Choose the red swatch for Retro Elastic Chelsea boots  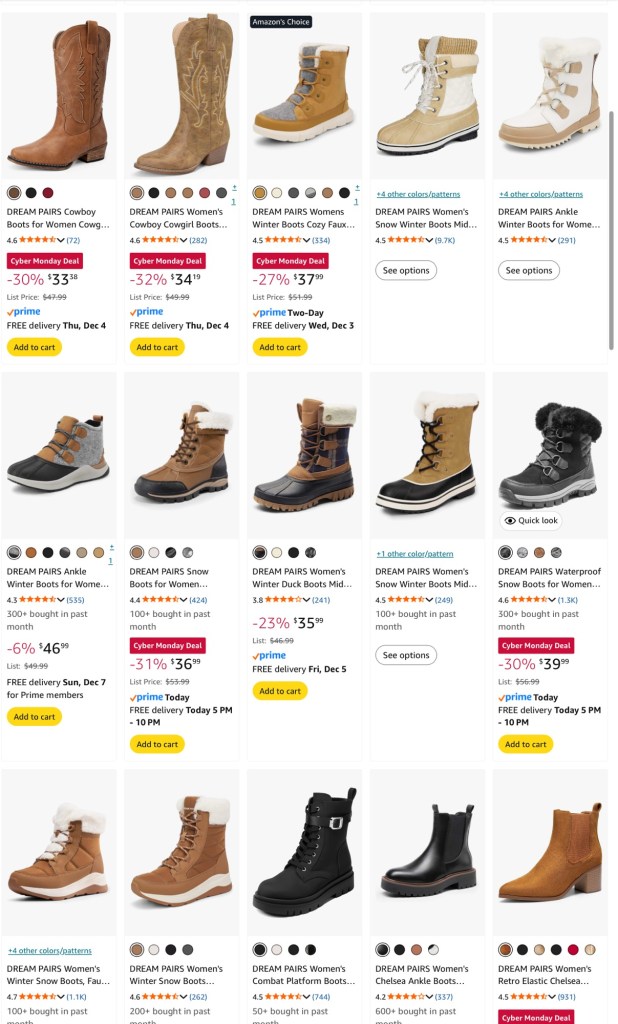point(573,949)
